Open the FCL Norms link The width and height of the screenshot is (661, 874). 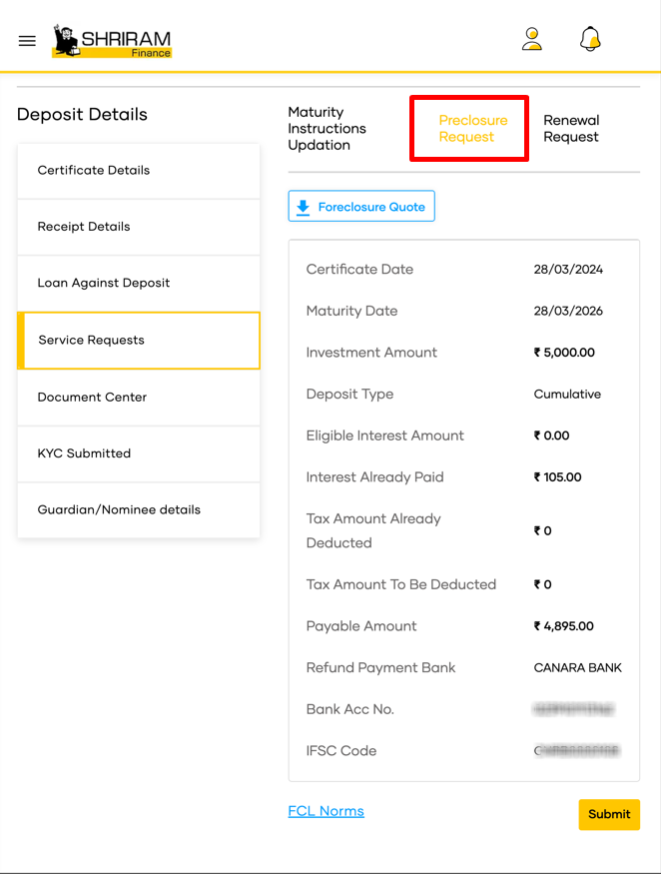pos(326,811)
